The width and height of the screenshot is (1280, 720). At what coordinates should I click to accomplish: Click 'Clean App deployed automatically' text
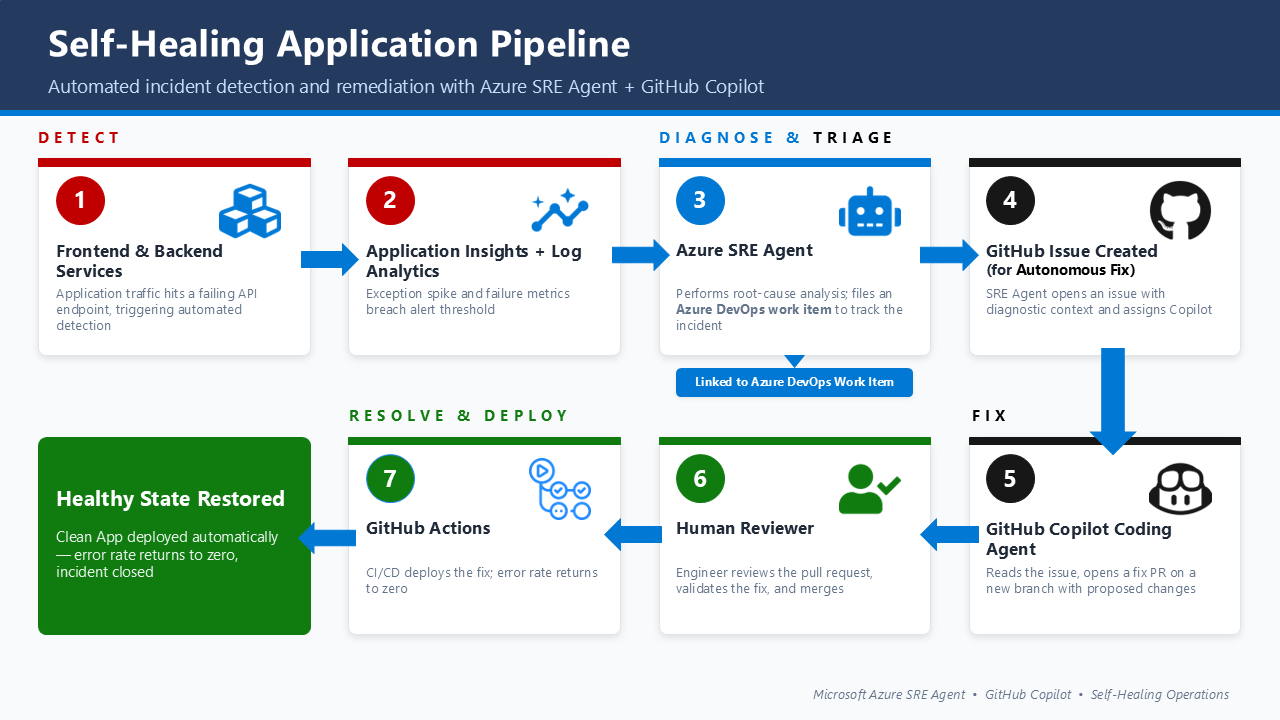(x=167, y=554)
